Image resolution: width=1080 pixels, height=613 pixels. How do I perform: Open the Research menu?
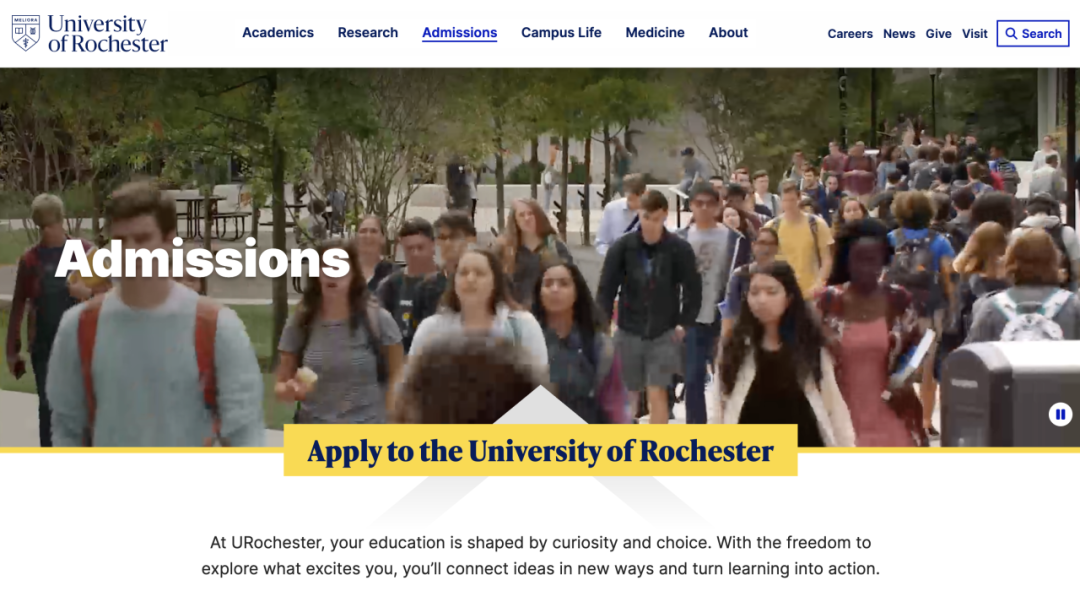pos(368,32)
